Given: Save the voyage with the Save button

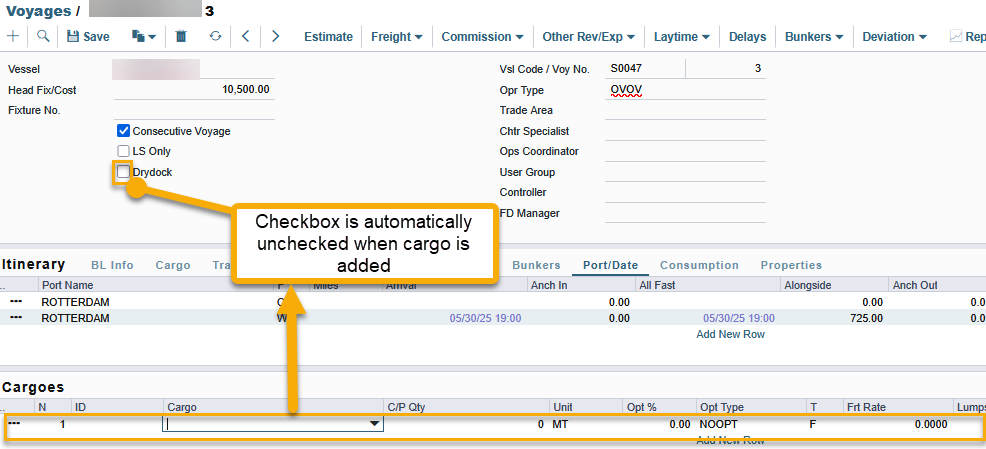Looking at the screenshot, I should 88,36.
